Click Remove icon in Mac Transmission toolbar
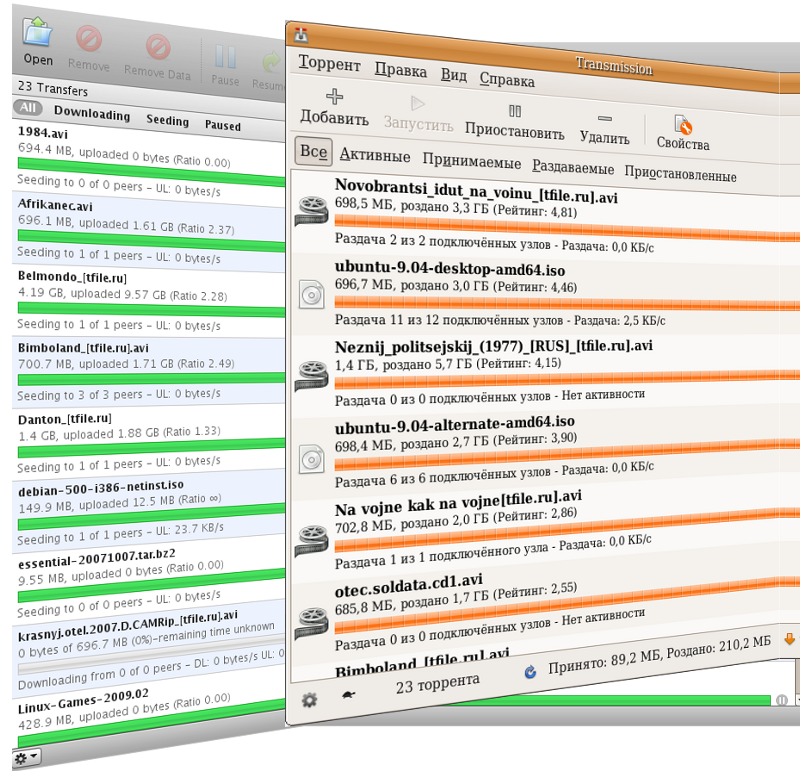The image size is (800, 771). [89, 39]
